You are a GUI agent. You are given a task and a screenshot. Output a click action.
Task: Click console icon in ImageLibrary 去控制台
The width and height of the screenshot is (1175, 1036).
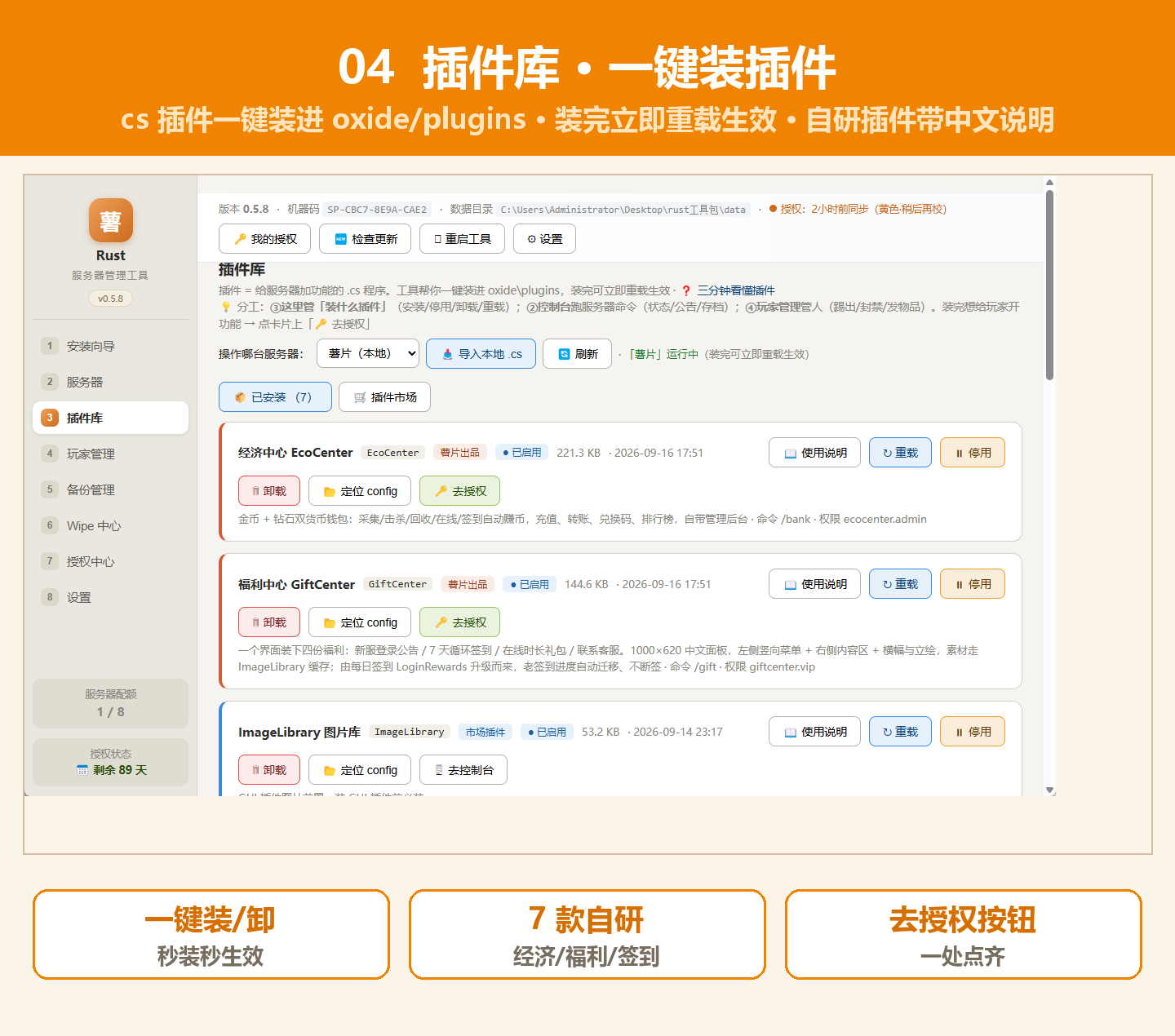[439, 770]
